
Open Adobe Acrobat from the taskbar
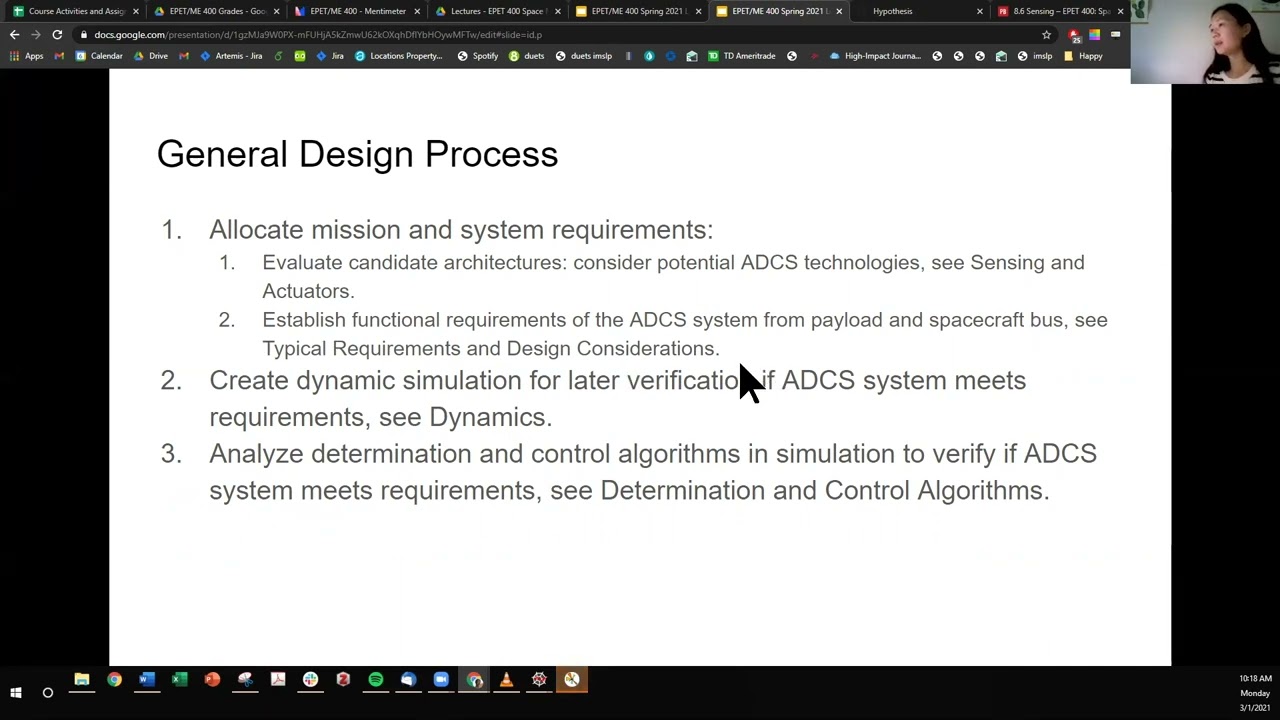coord(278,680)
